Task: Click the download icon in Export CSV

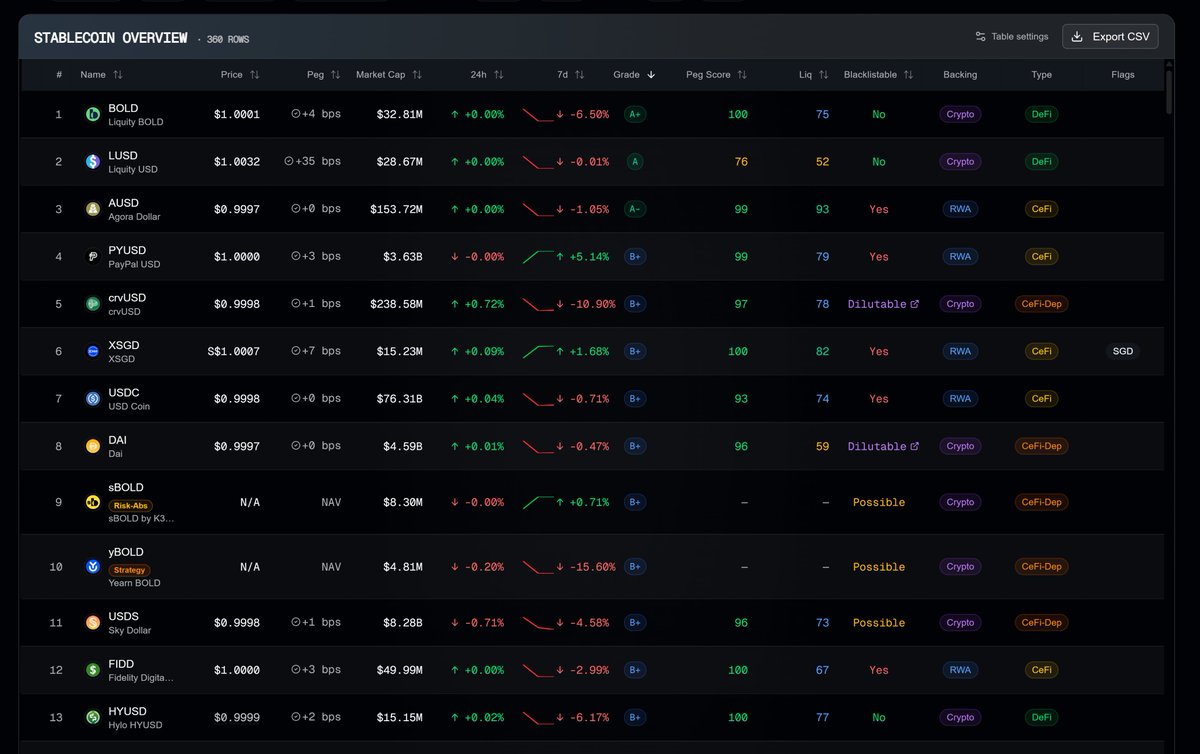Action: [x=1077, y=37]
